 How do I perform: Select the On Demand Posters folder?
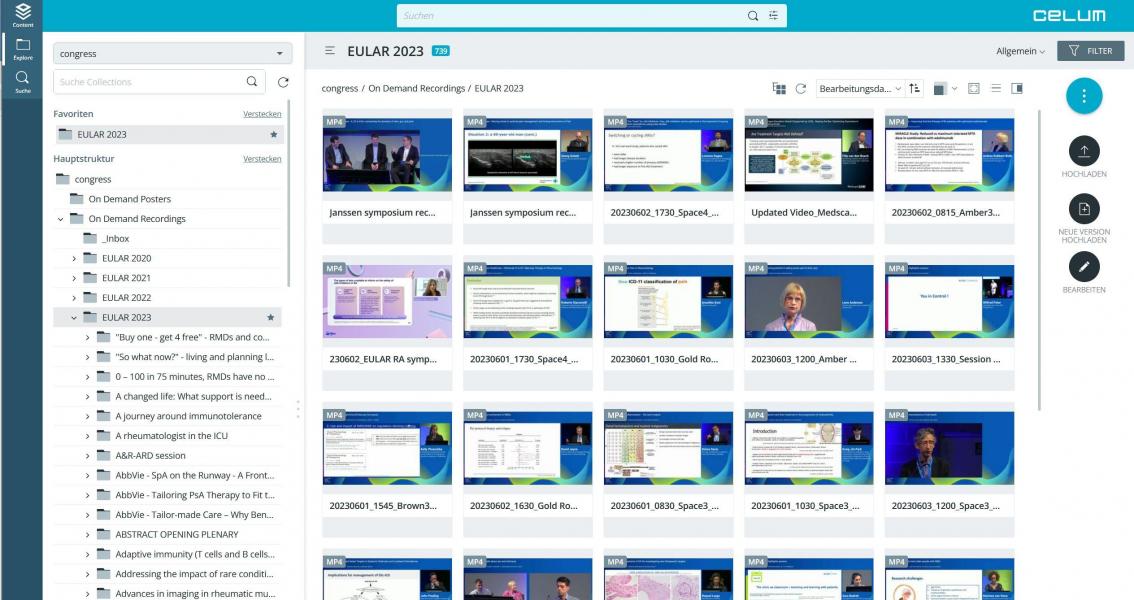click(x=129, y=199)
